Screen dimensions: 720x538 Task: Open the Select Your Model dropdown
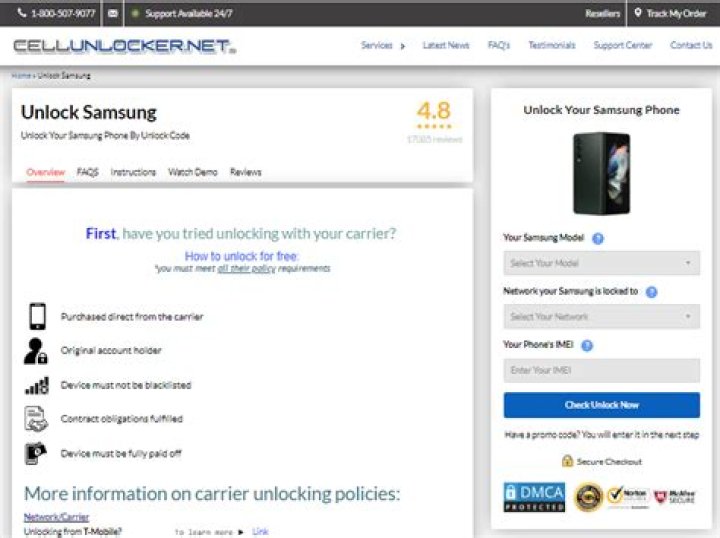click(x=601, y=264)
